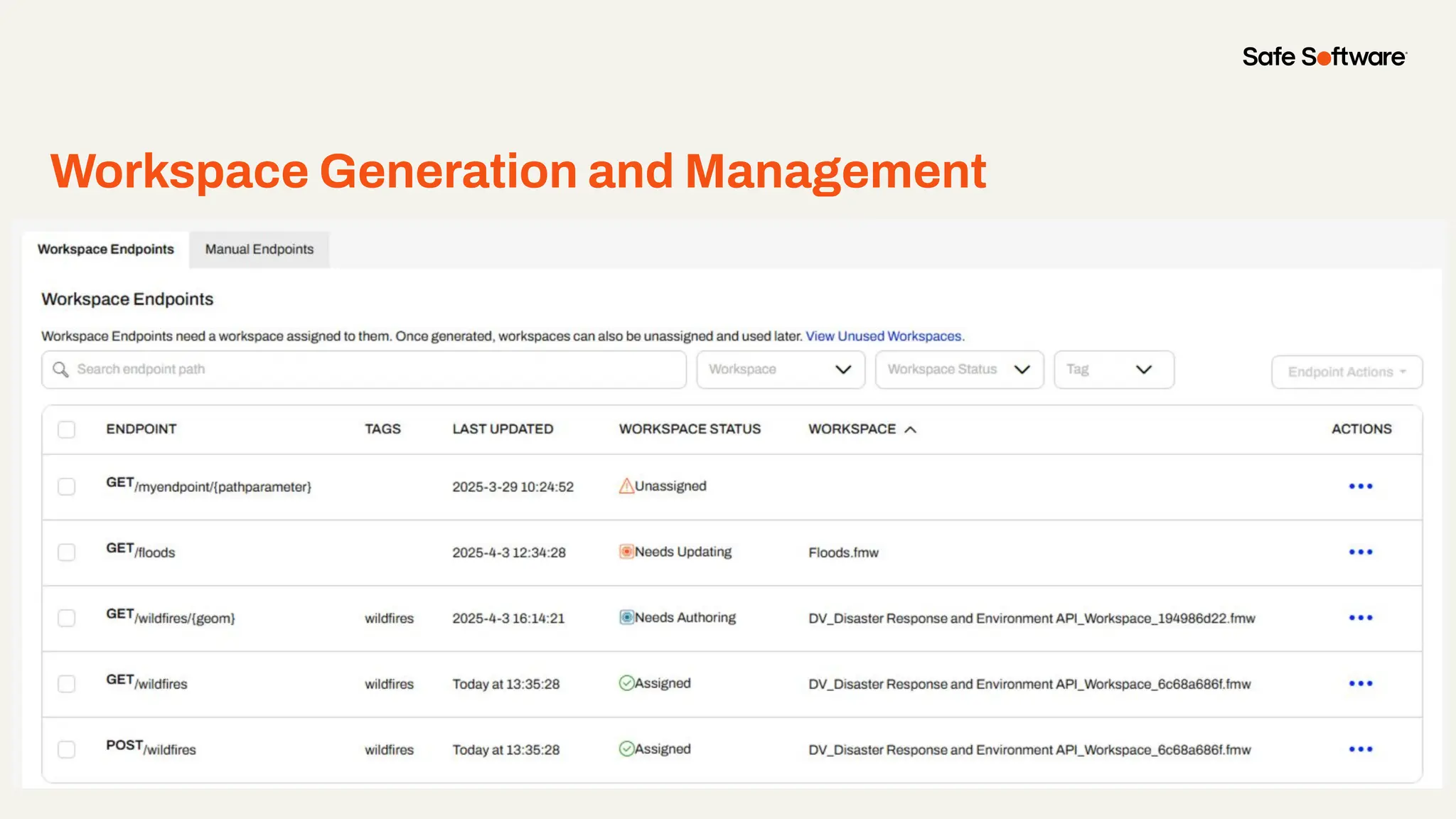Sort by the TAGS column header
The image size is (1456, 819).
pos(383,429)
